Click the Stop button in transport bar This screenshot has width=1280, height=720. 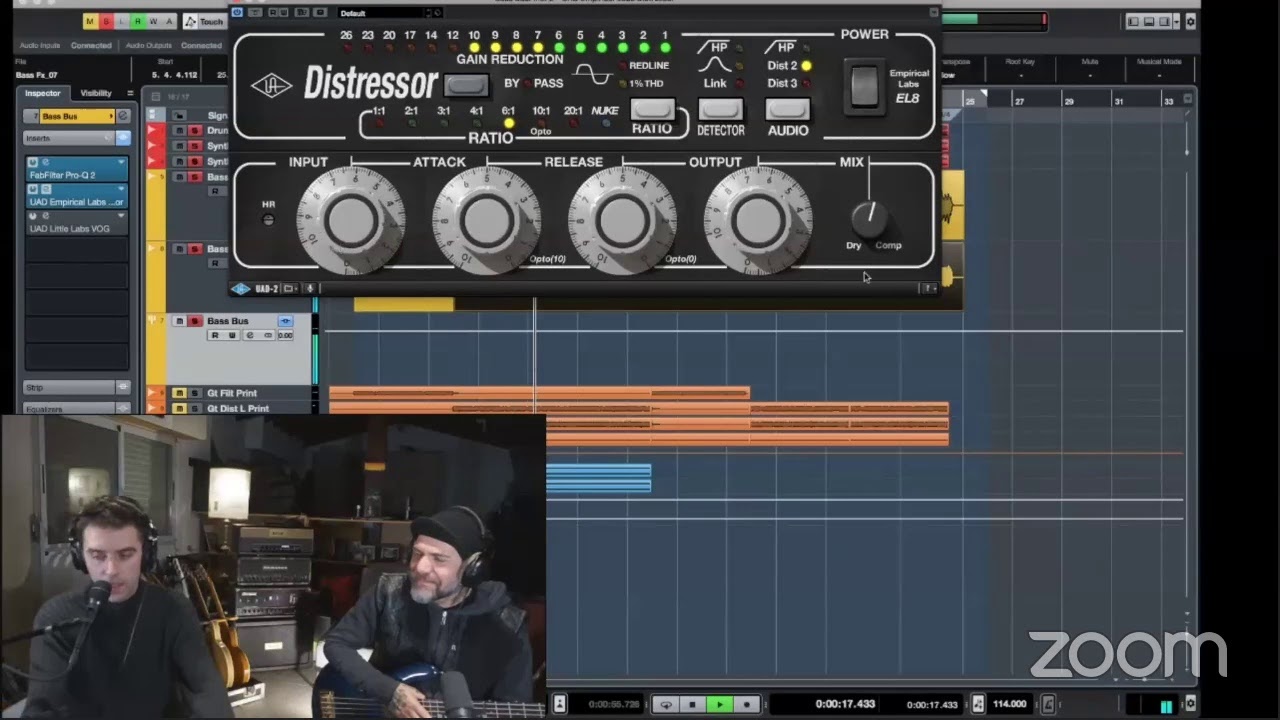click(x=692, y=704)
